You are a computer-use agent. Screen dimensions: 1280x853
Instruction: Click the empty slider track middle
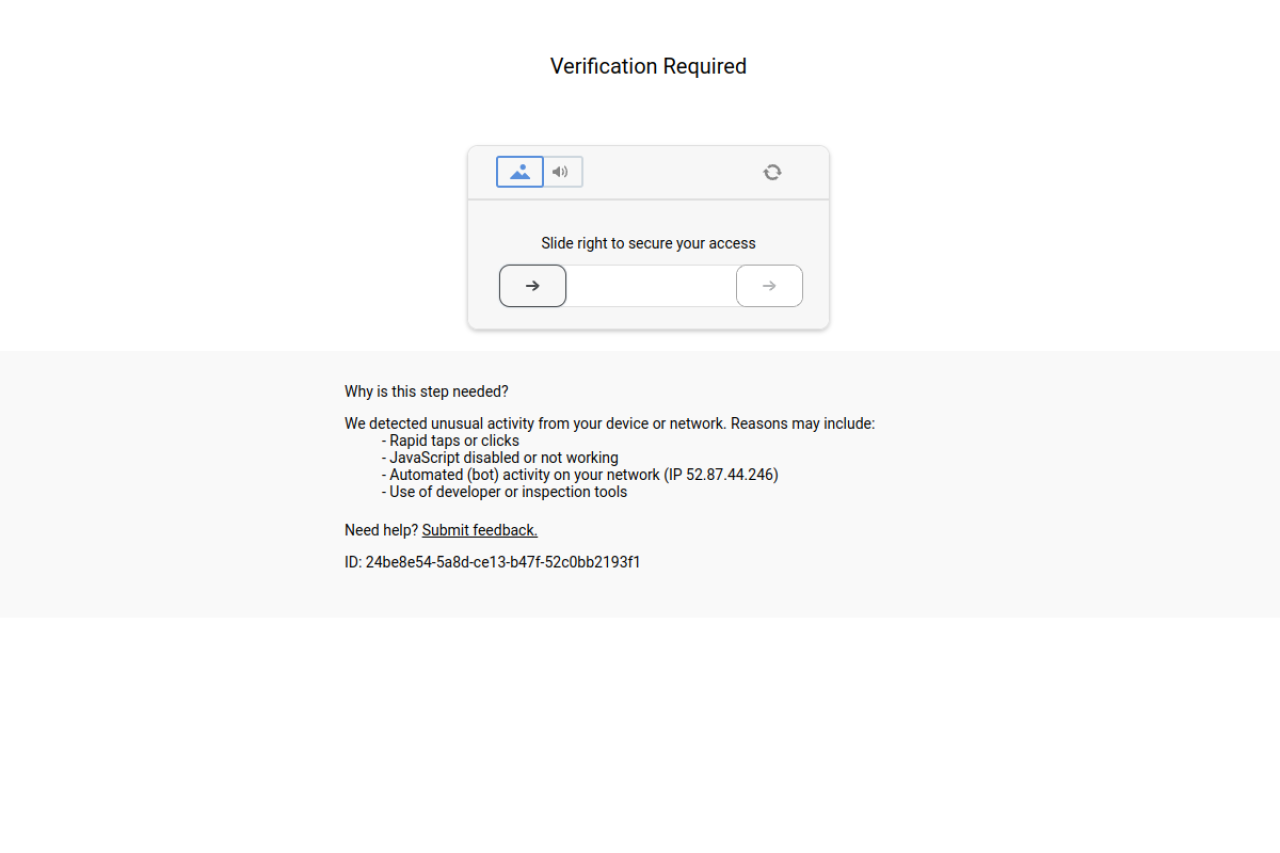[x=651, y=286]
